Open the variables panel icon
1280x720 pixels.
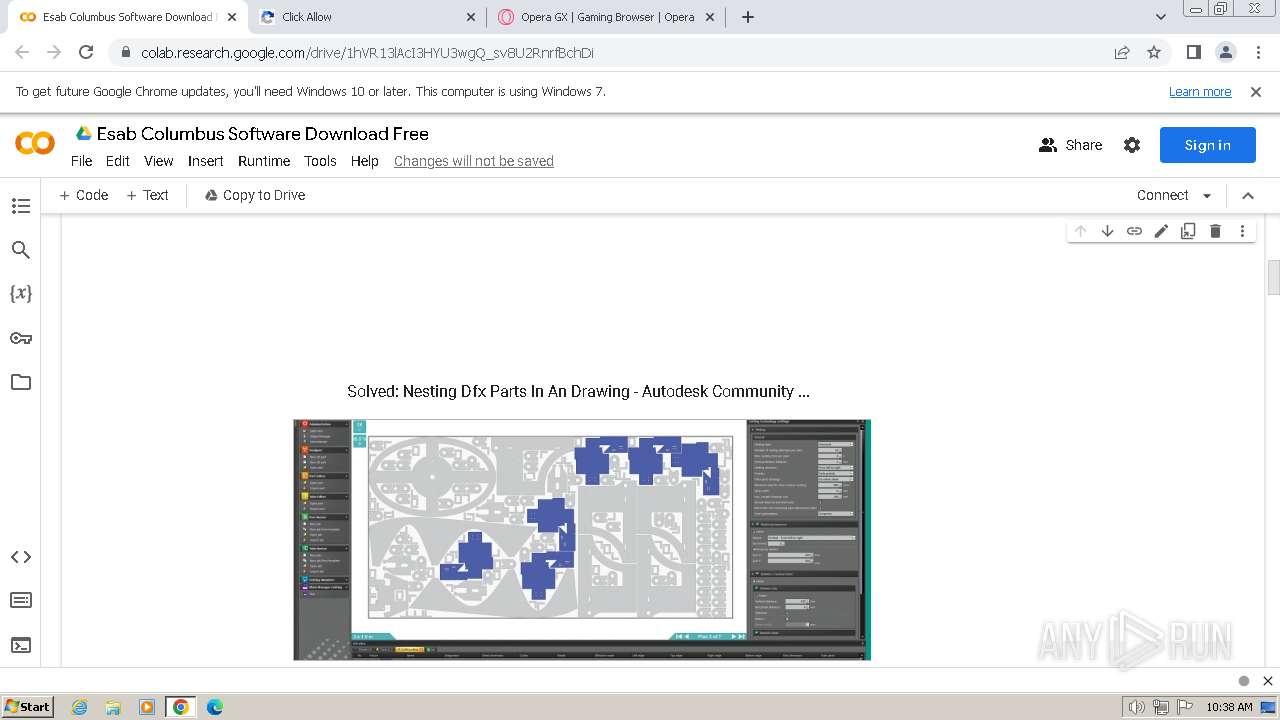[x=21, y=294]
